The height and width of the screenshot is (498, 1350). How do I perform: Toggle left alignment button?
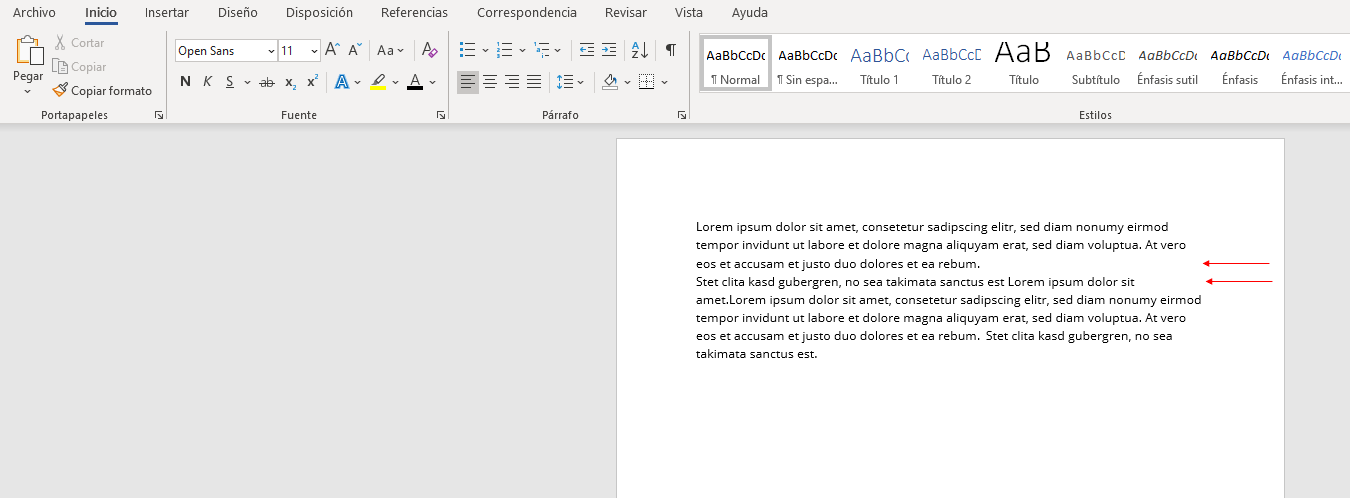pyautogui.click(x=468, y=82)
